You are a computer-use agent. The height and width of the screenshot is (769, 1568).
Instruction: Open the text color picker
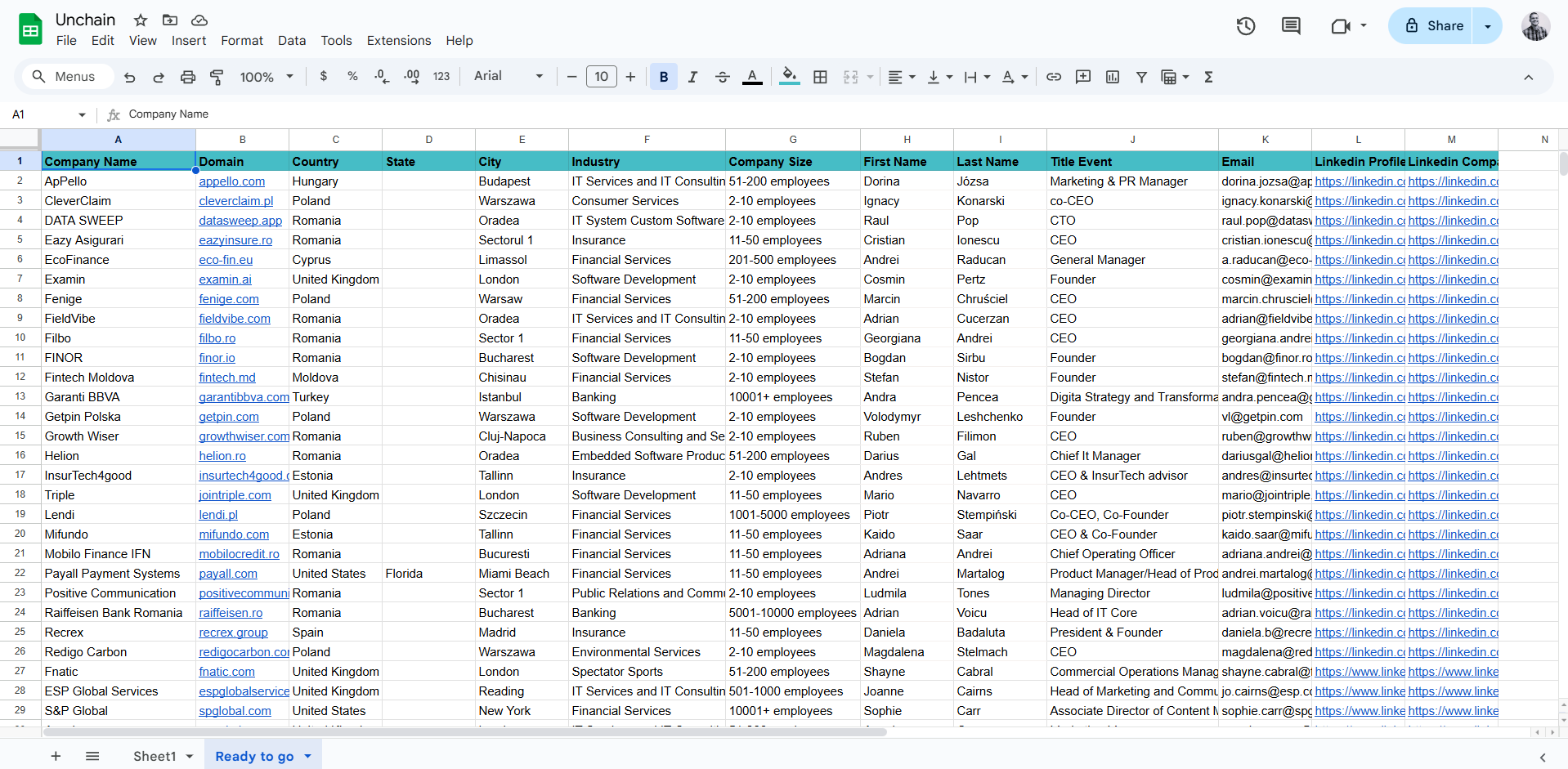752,77
